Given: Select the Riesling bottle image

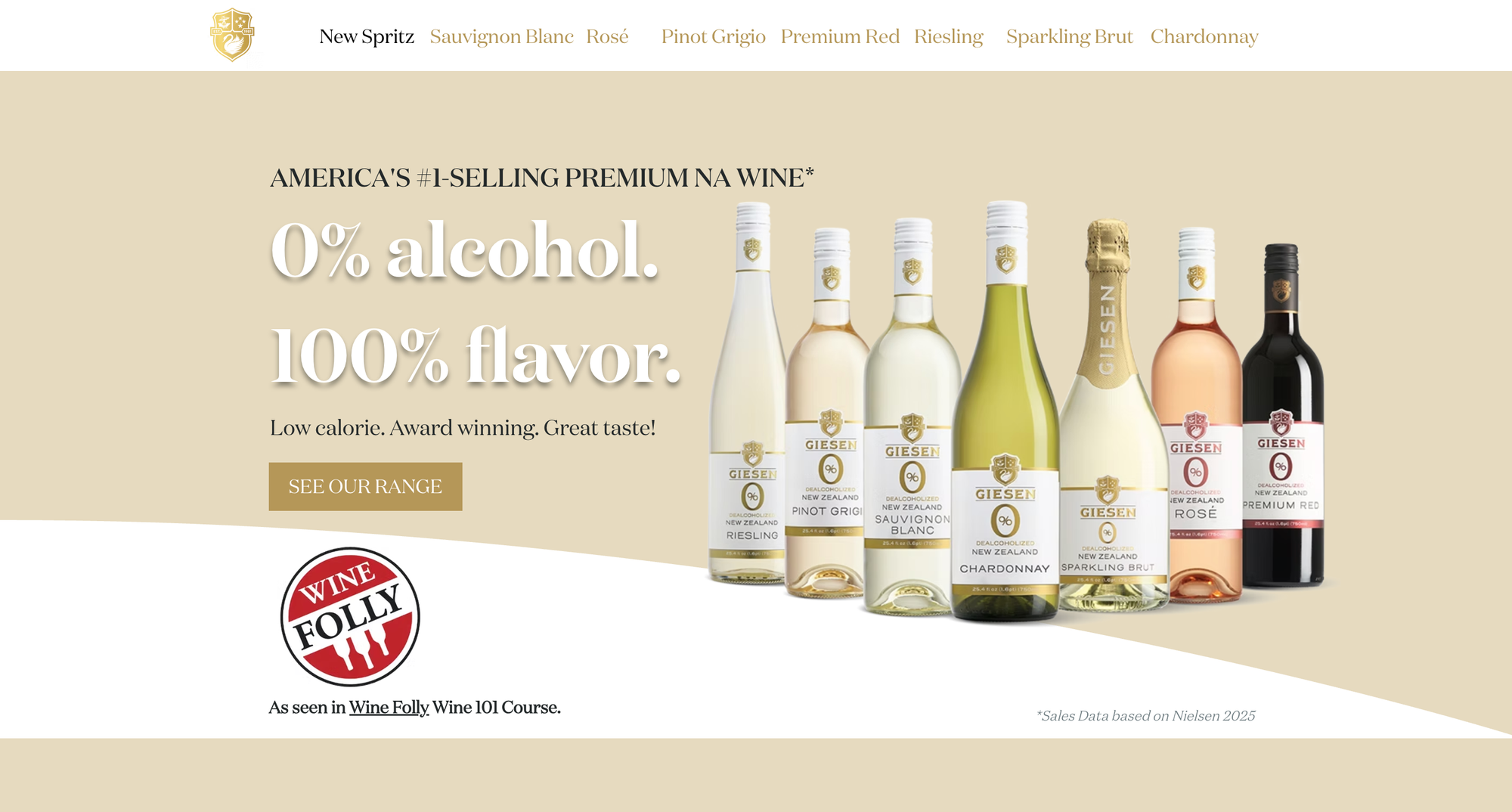Looking at the screenshot, I should point(748,393).
